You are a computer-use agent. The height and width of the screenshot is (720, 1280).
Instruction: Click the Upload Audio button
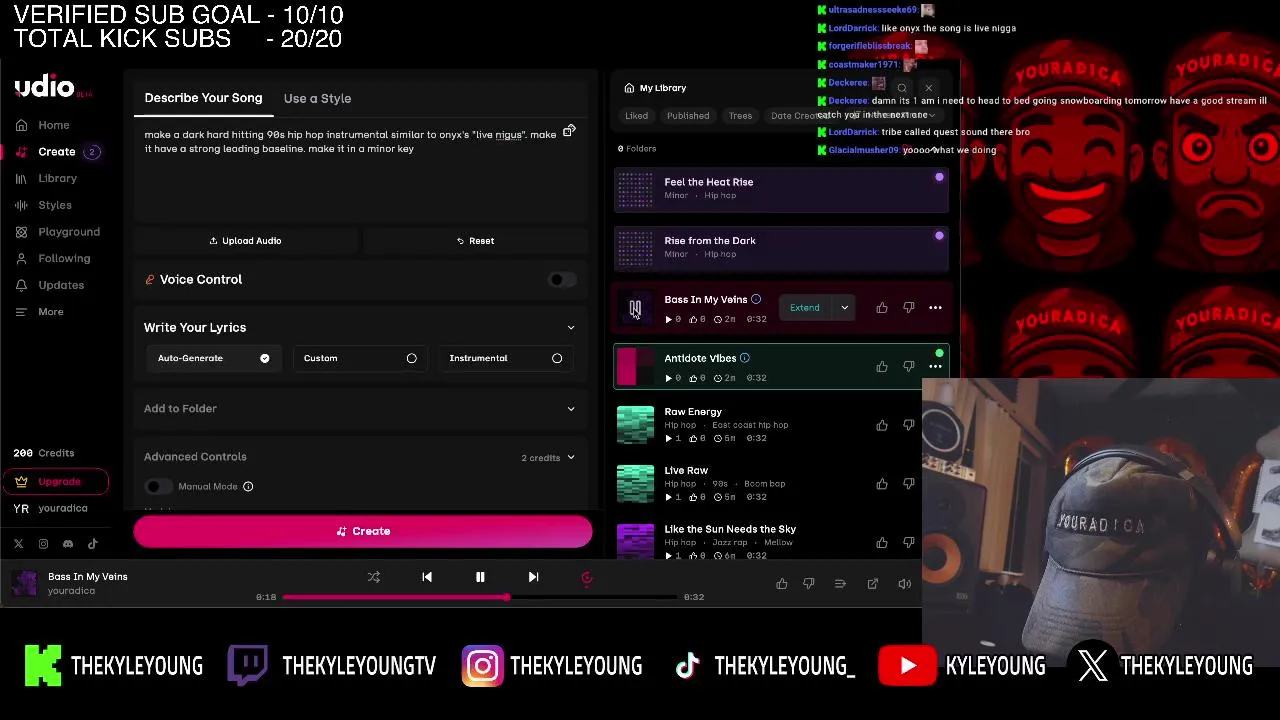tap(245, 241)
